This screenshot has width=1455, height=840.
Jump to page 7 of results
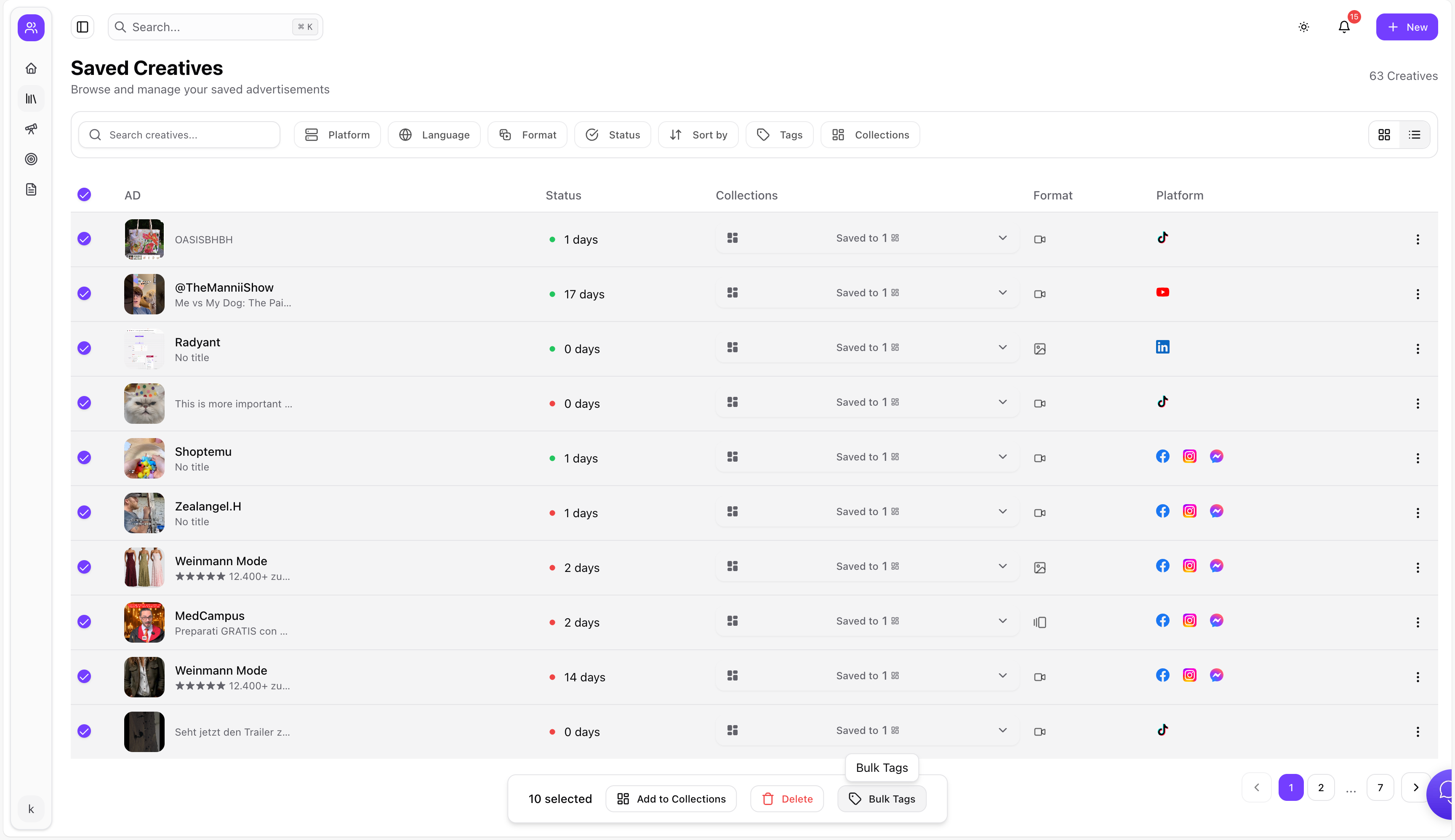tap(1380, 787)
